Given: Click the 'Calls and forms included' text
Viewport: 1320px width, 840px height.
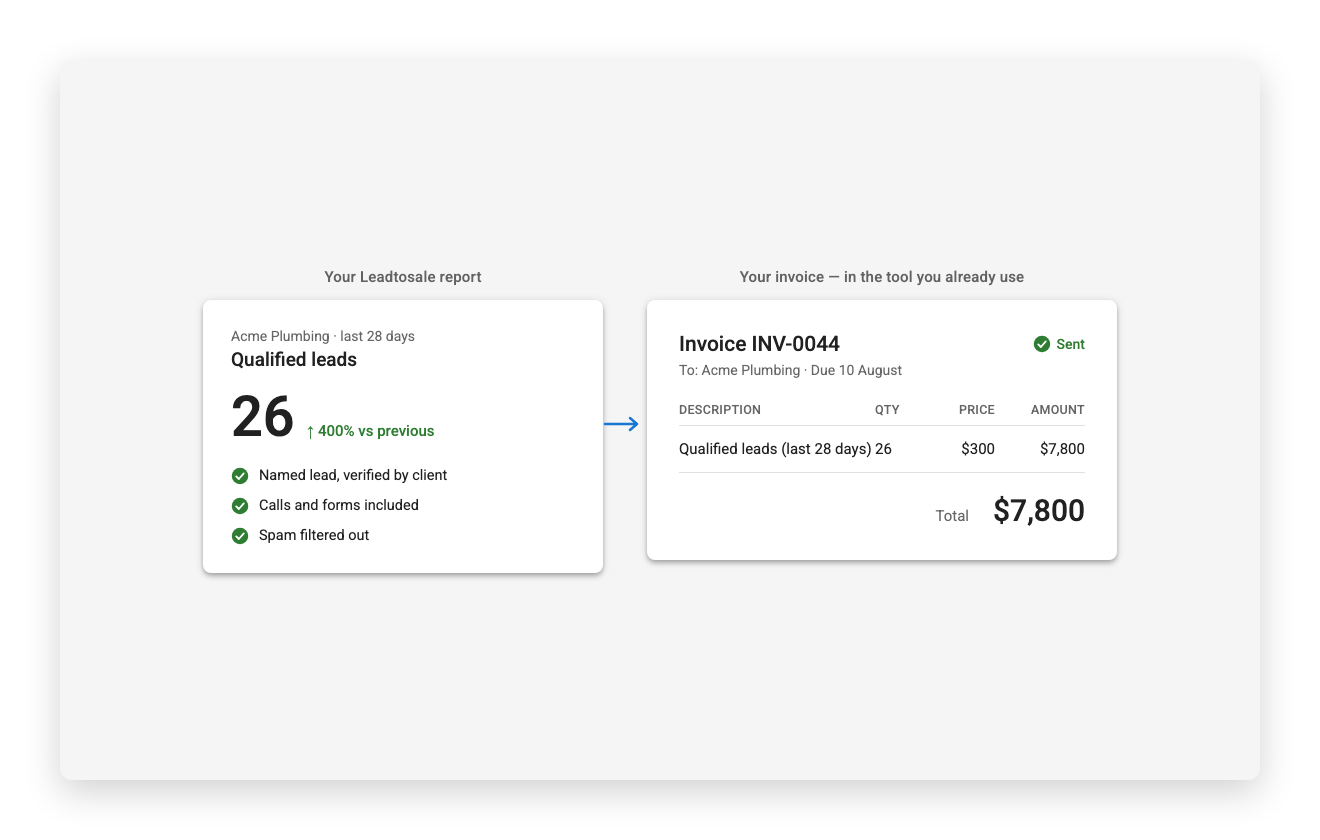Looking at the screenshot, I should click(x=339, y=505).
